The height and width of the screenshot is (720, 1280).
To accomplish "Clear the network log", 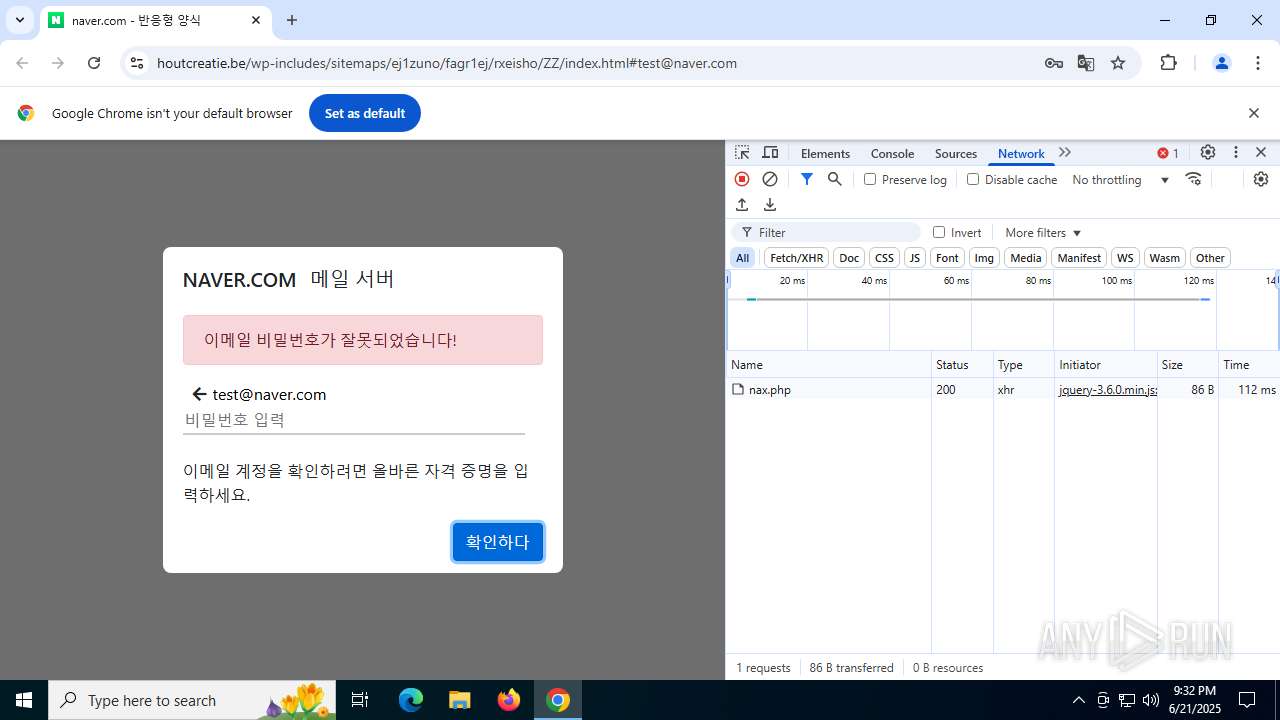I will click(770, 179).
